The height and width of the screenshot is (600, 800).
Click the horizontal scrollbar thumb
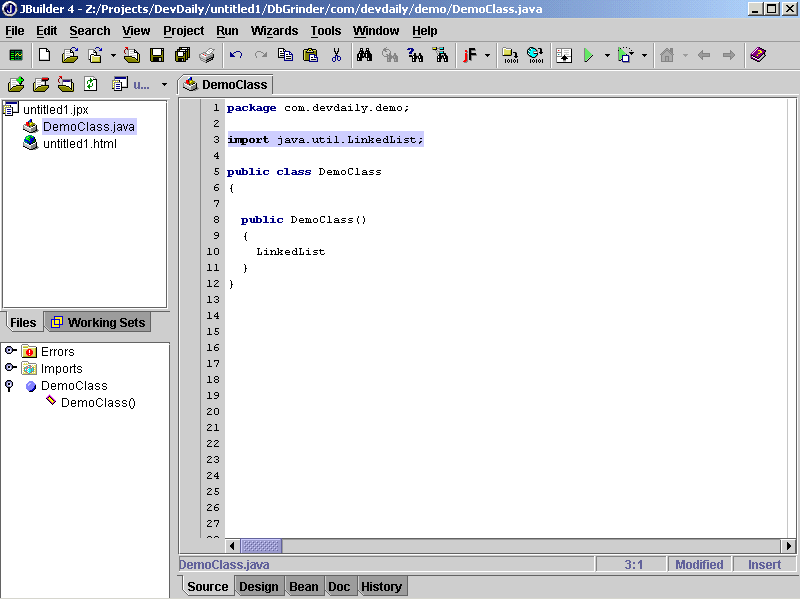(x=261, y=546)
